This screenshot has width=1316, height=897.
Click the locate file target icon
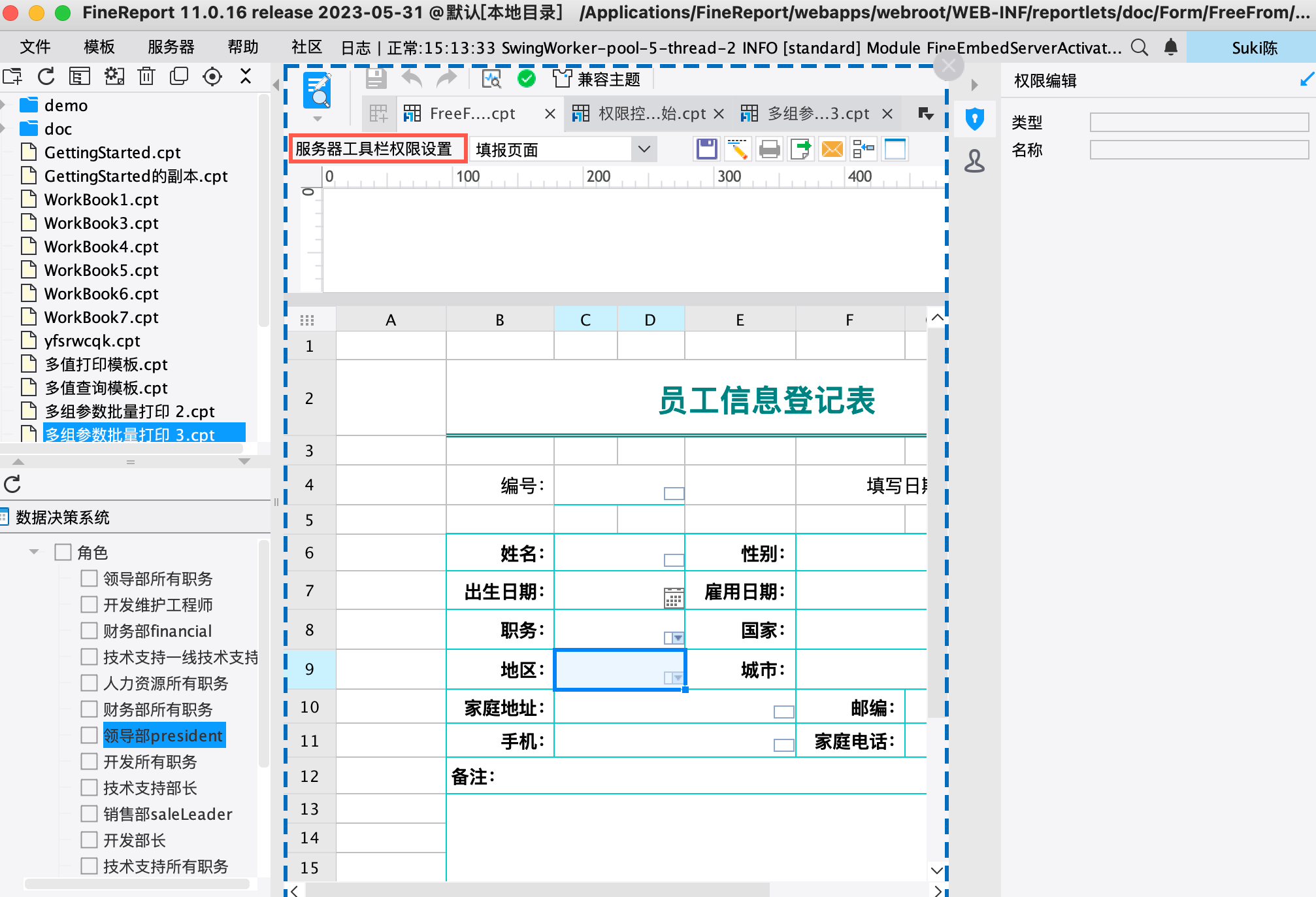pyautogui.click(x=212, y=76)
